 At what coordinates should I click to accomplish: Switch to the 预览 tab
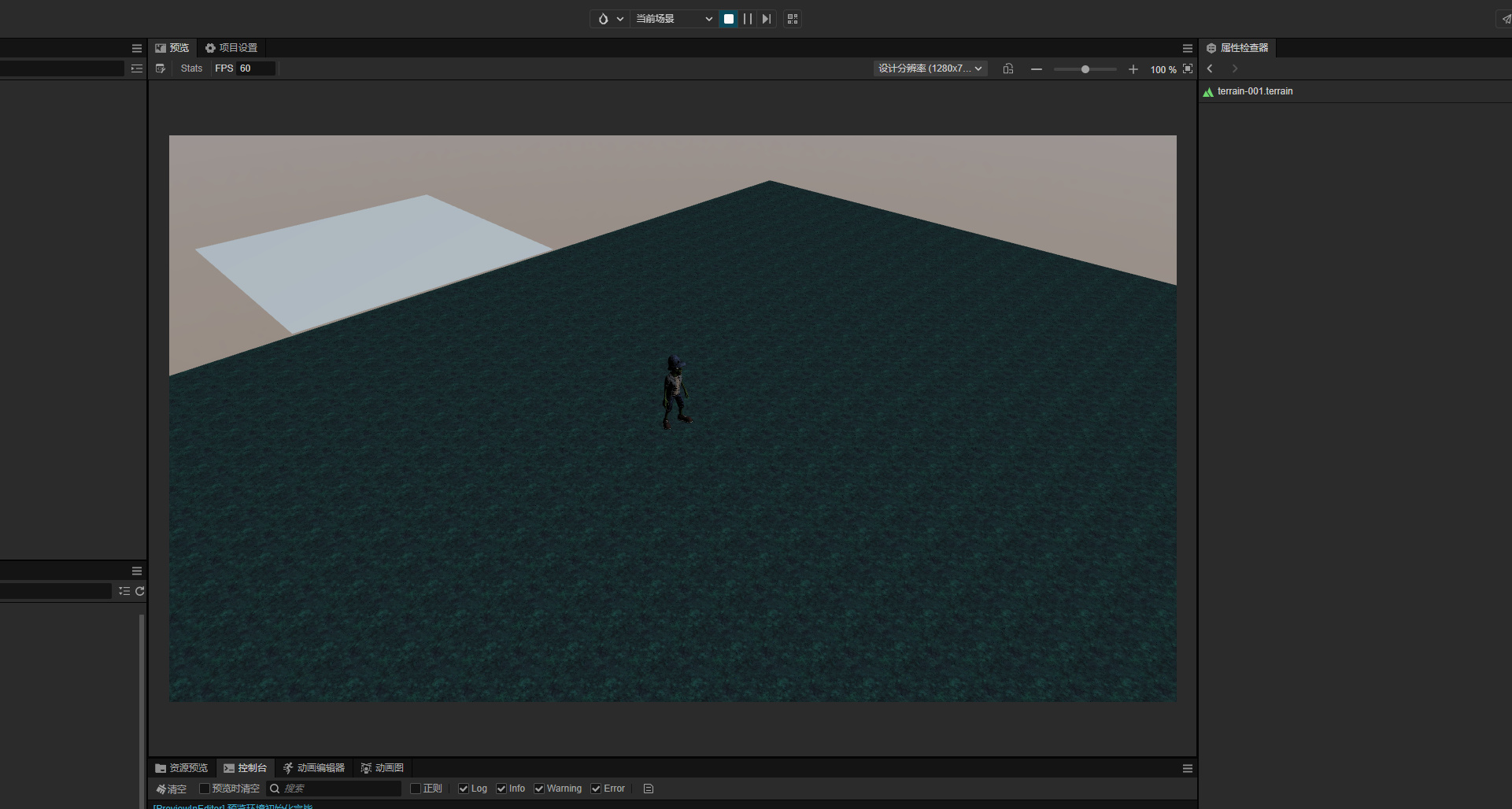pyautogui.click(x=172, y=48)
